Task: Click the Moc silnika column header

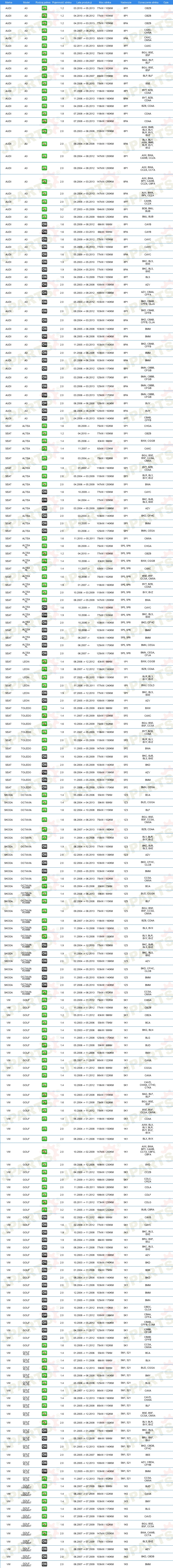Action: [x=105, y=2]
